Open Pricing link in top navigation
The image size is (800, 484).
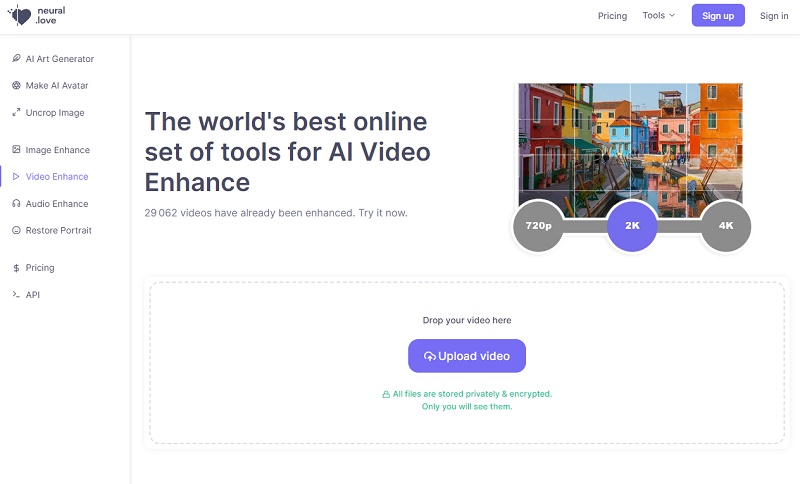(612, 16)
